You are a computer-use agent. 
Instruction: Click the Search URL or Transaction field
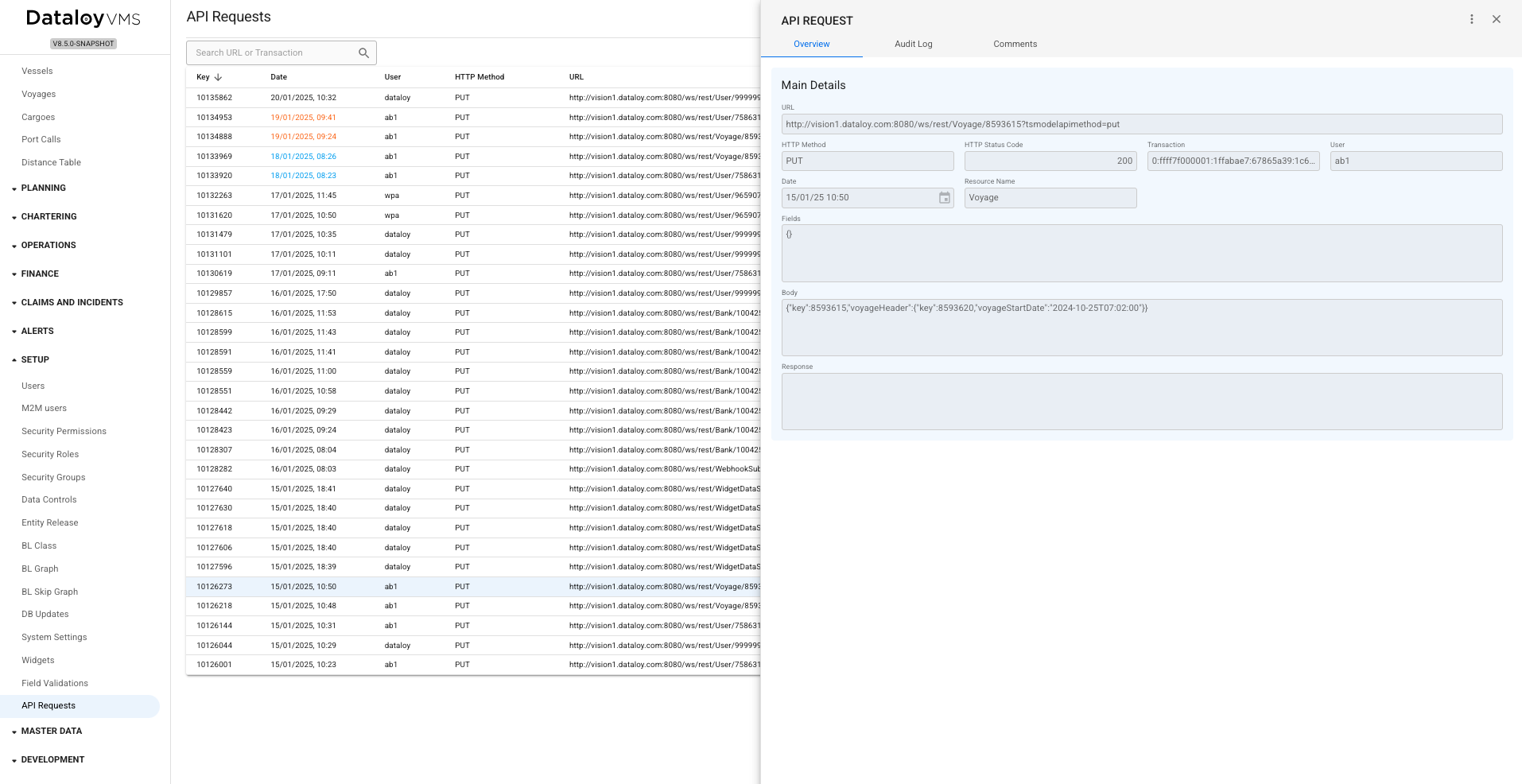tap(270, 53)
